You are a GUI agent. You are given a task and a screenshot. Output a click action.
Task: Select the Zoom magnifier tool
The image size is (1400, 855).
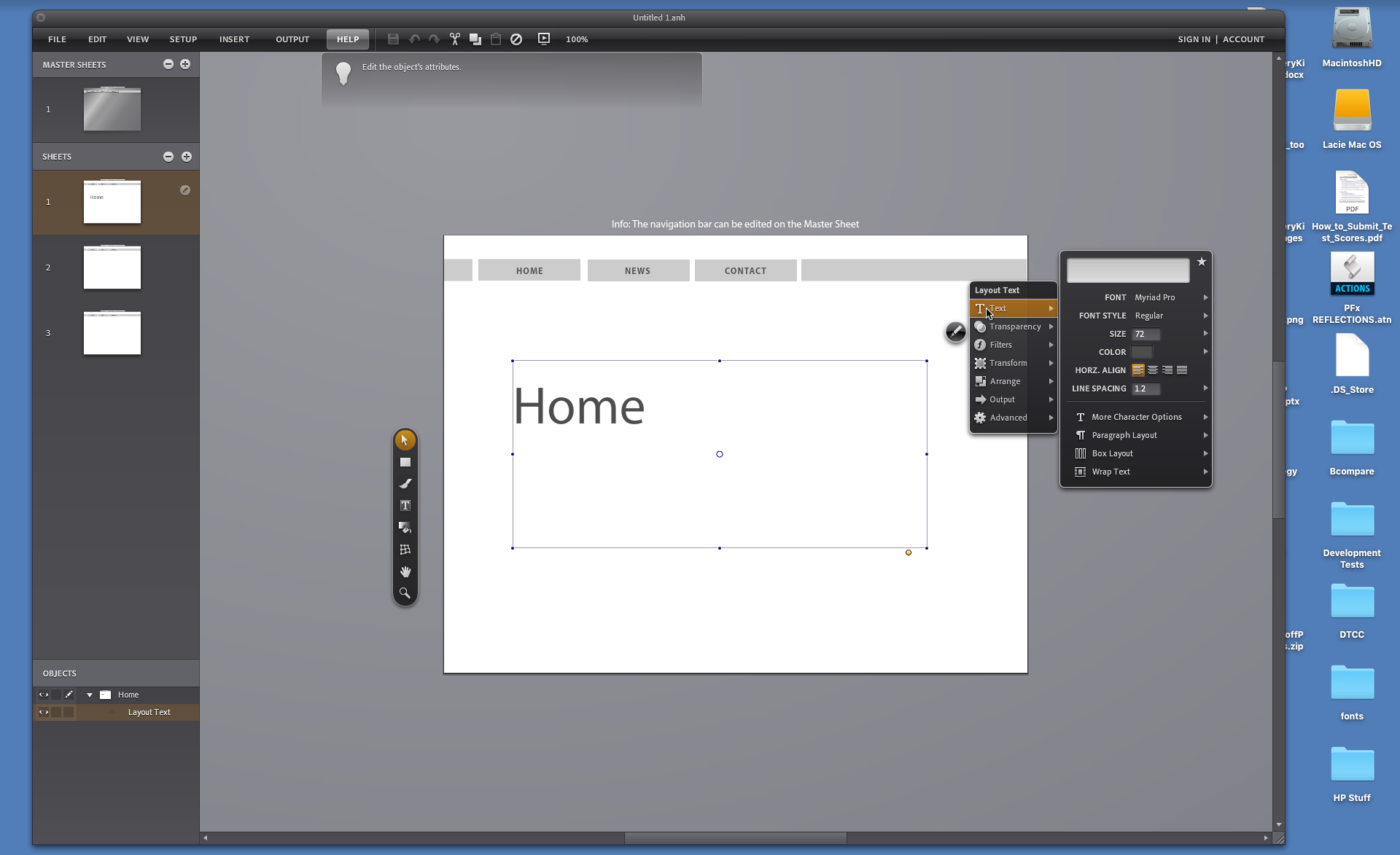405,593
